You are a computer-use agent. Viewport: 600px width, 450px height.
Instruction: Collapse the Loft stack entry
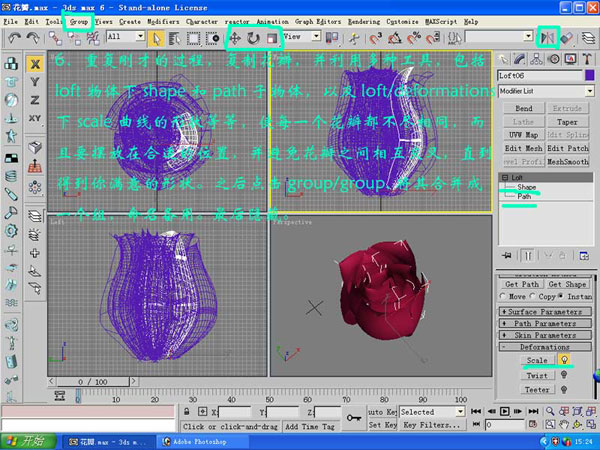tap(505, 178)
